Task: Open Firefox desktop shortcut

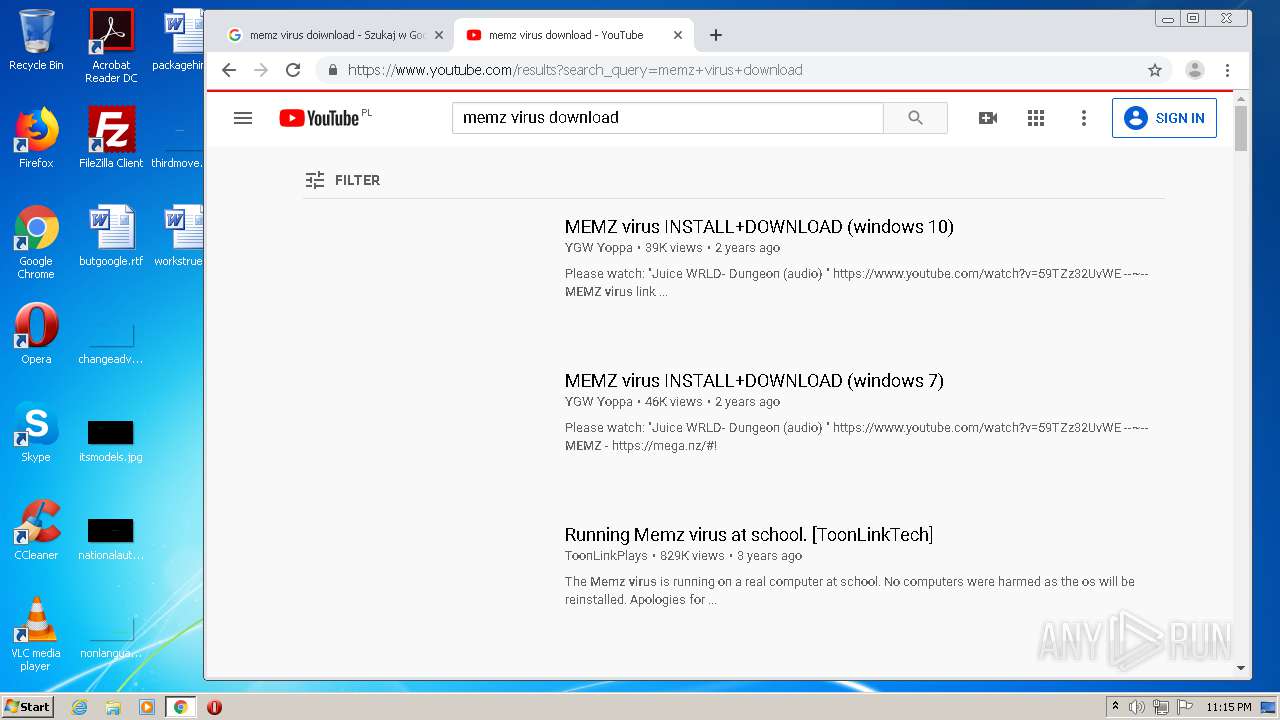Action: (x=36, y=138)
